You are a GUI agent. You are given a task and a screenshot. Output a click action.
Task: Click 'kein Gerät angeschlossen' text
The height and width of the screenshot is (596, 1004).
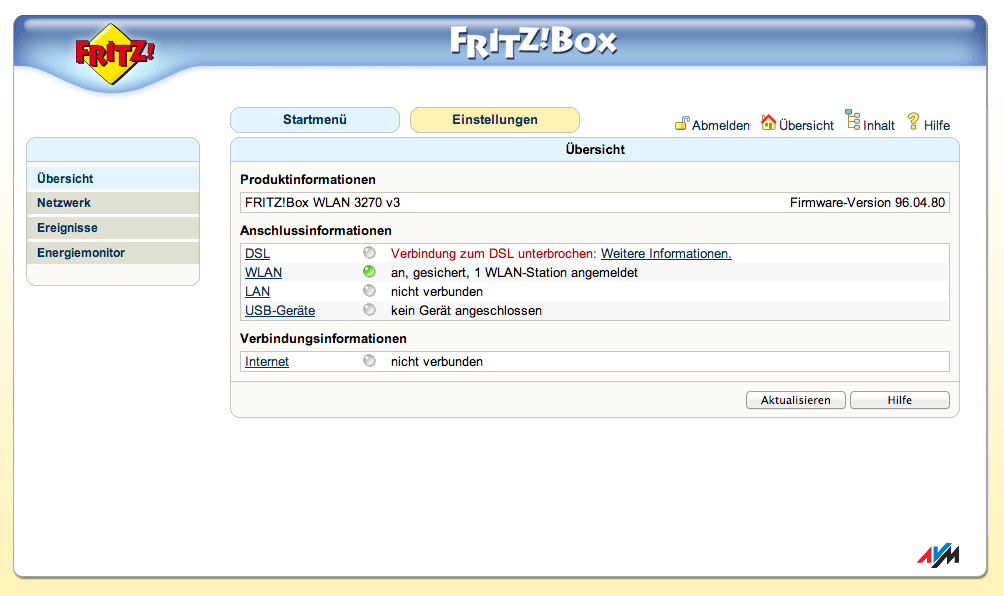(466, 310)
